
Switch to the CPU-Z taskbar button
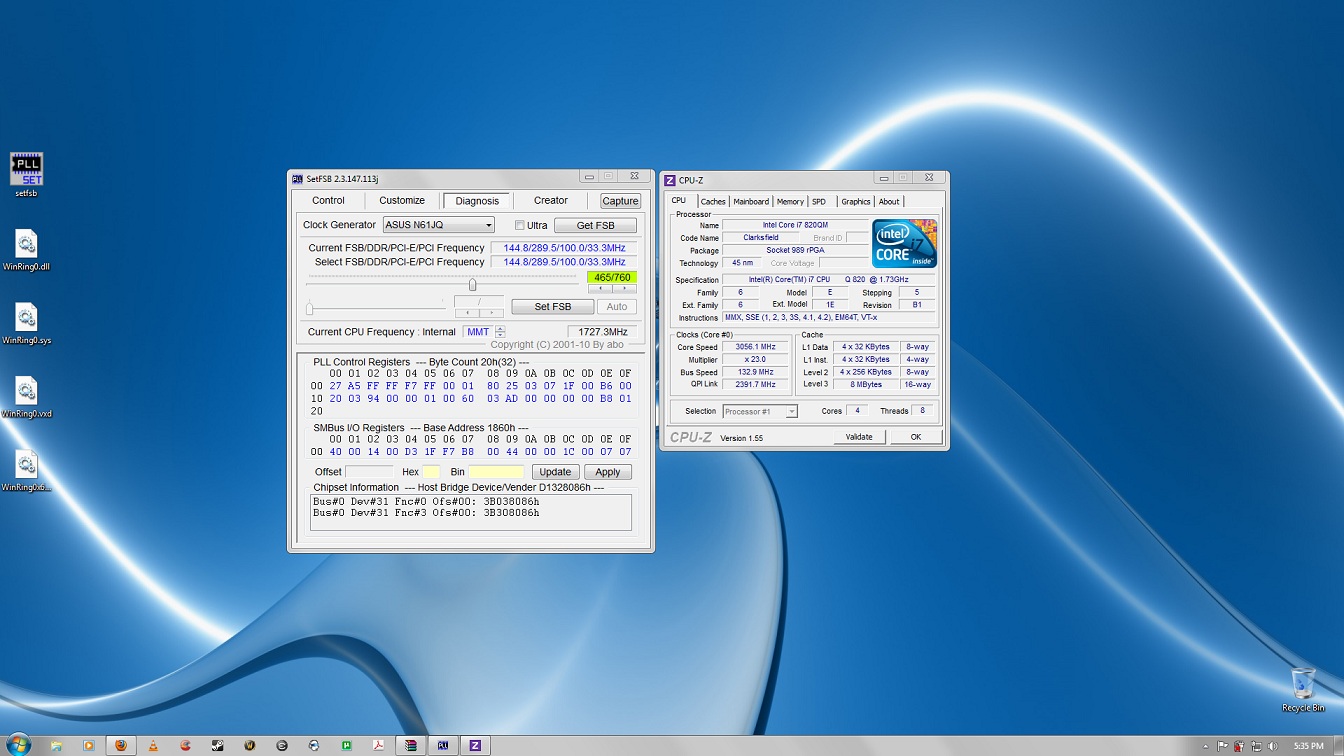(x=476, y=745)
